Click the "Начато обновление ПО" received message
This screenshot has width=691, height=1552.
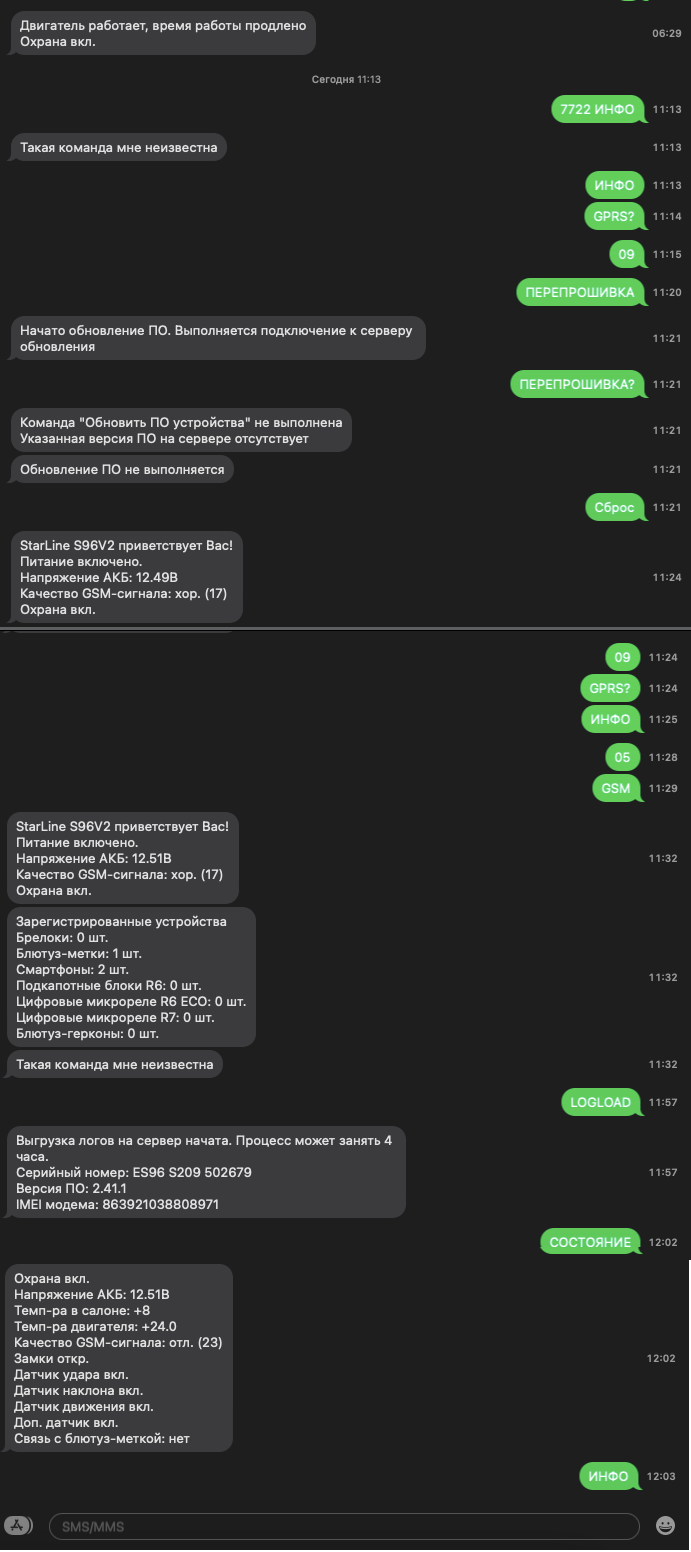pos(216,338)
